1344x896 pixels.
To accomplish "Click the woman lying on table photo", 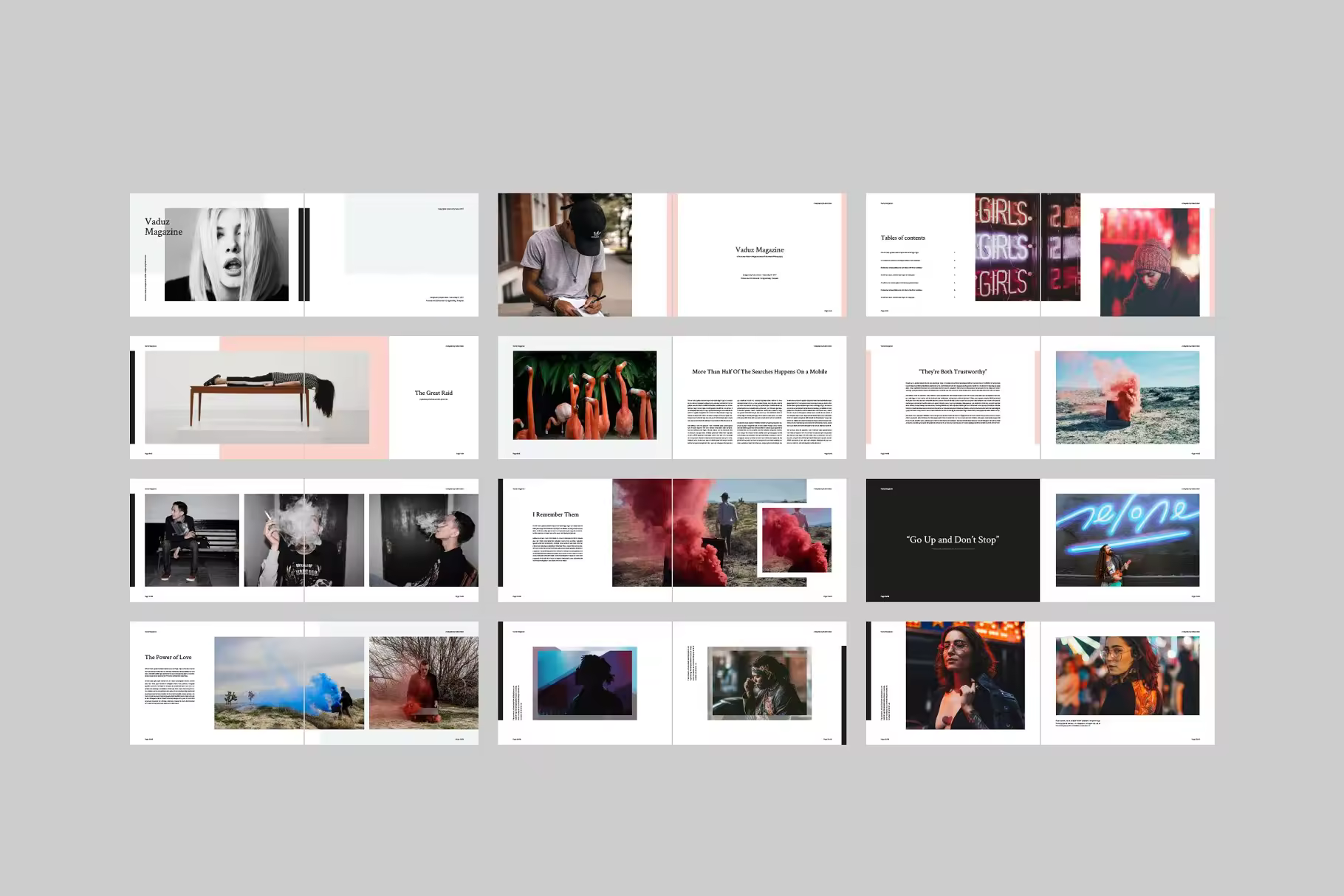I will tap(257, 397).
